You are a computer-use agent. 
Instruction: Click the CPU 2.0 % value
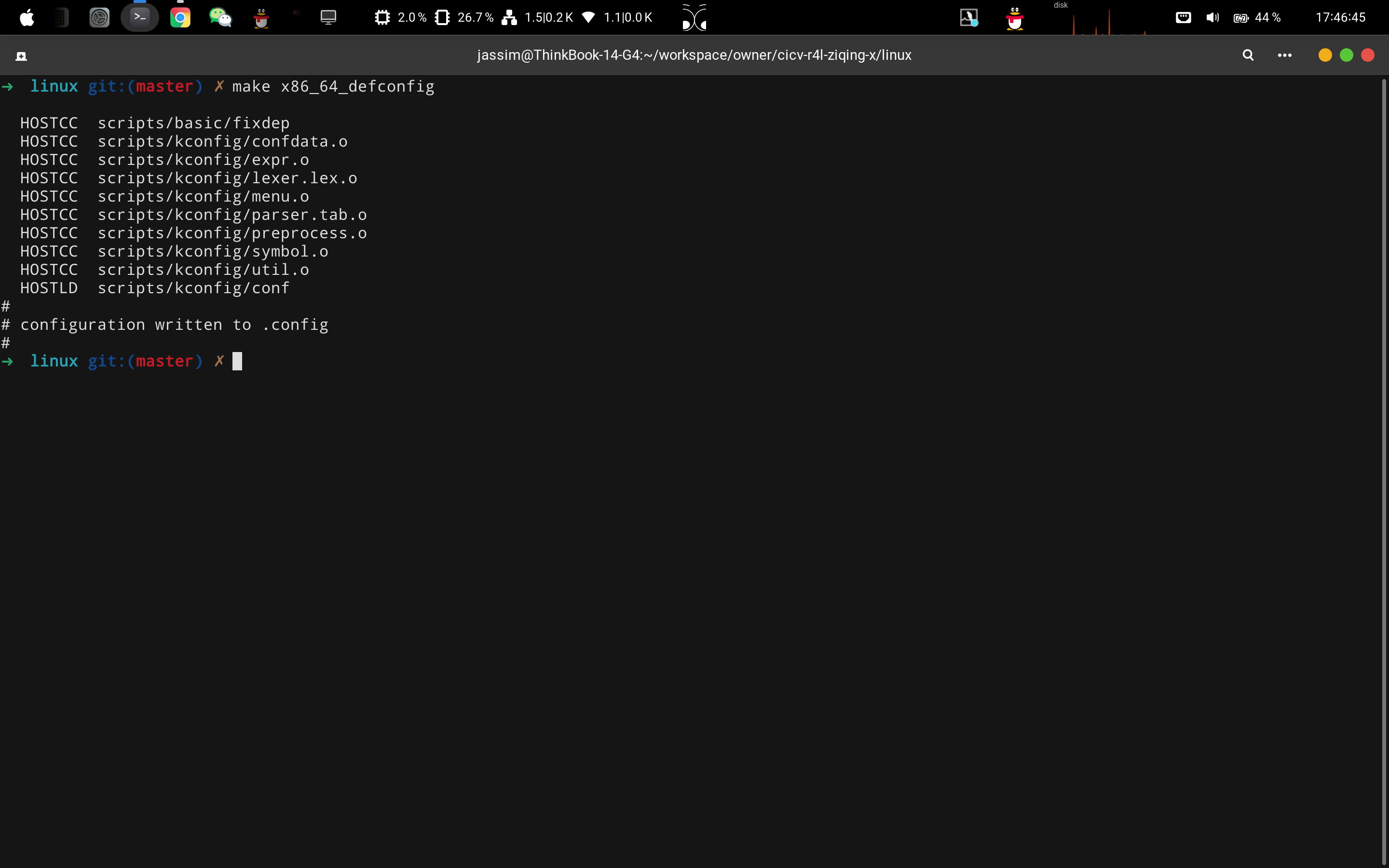412,18
